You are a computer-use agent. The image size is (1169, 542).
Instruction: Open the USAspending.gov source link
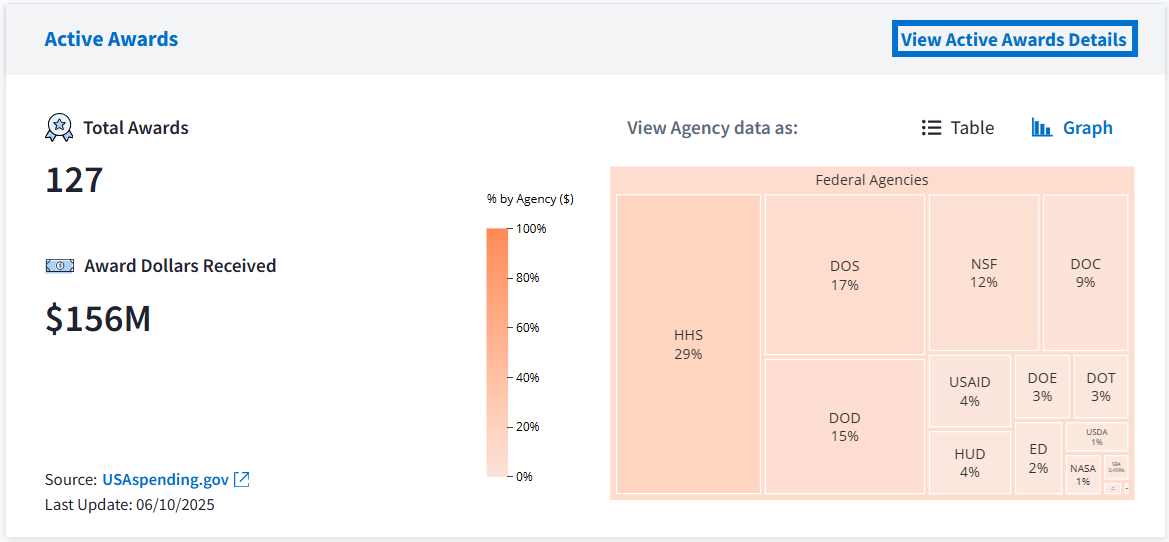(x=165, y=479)
